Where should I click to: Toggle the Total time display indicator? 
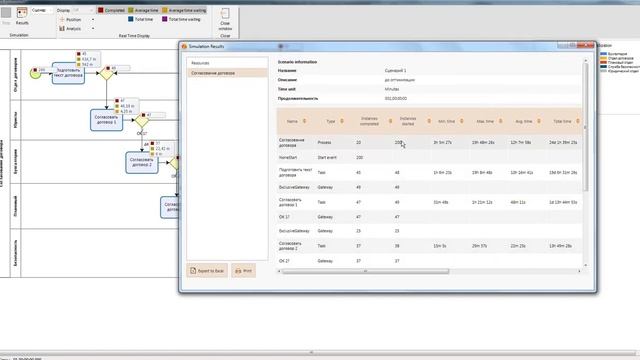tap(140, 19)
